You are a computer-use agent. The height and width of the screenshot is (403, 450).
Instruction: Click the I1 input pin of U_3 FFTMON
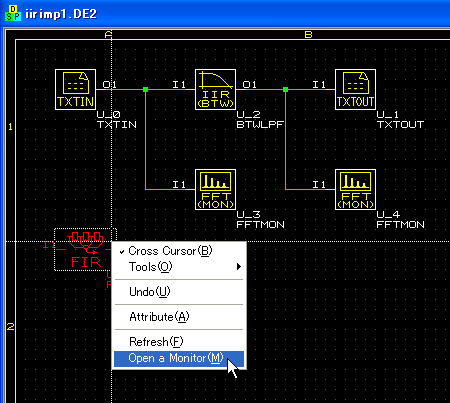tap(179, 184)
